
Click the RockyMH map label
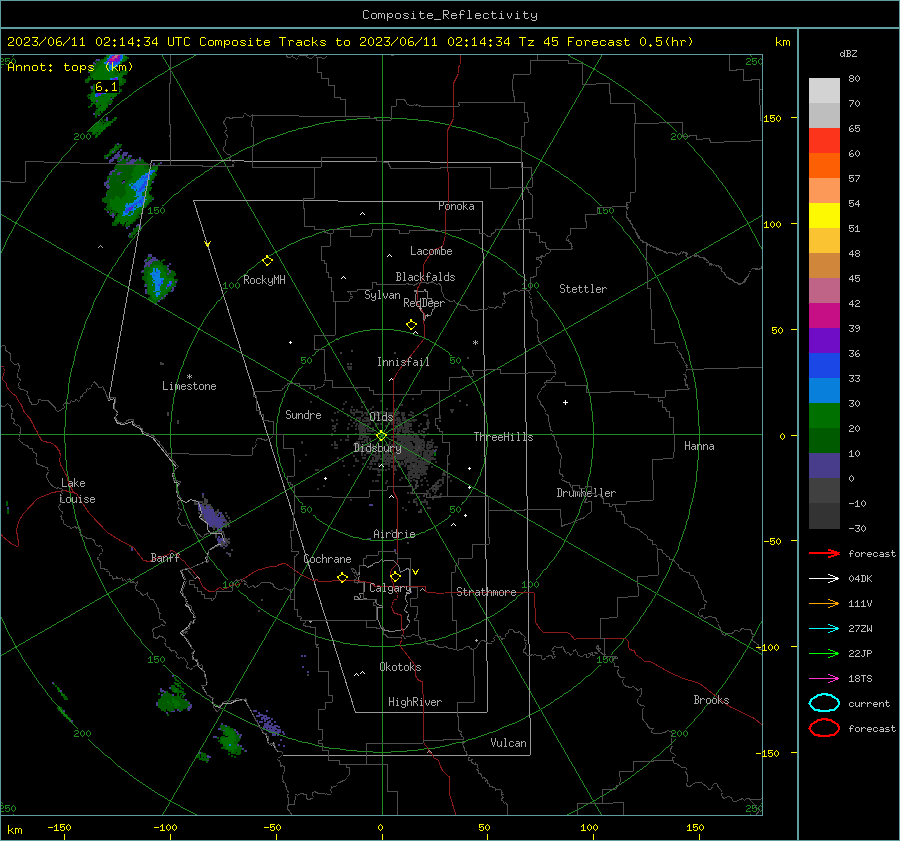point(264,280)
